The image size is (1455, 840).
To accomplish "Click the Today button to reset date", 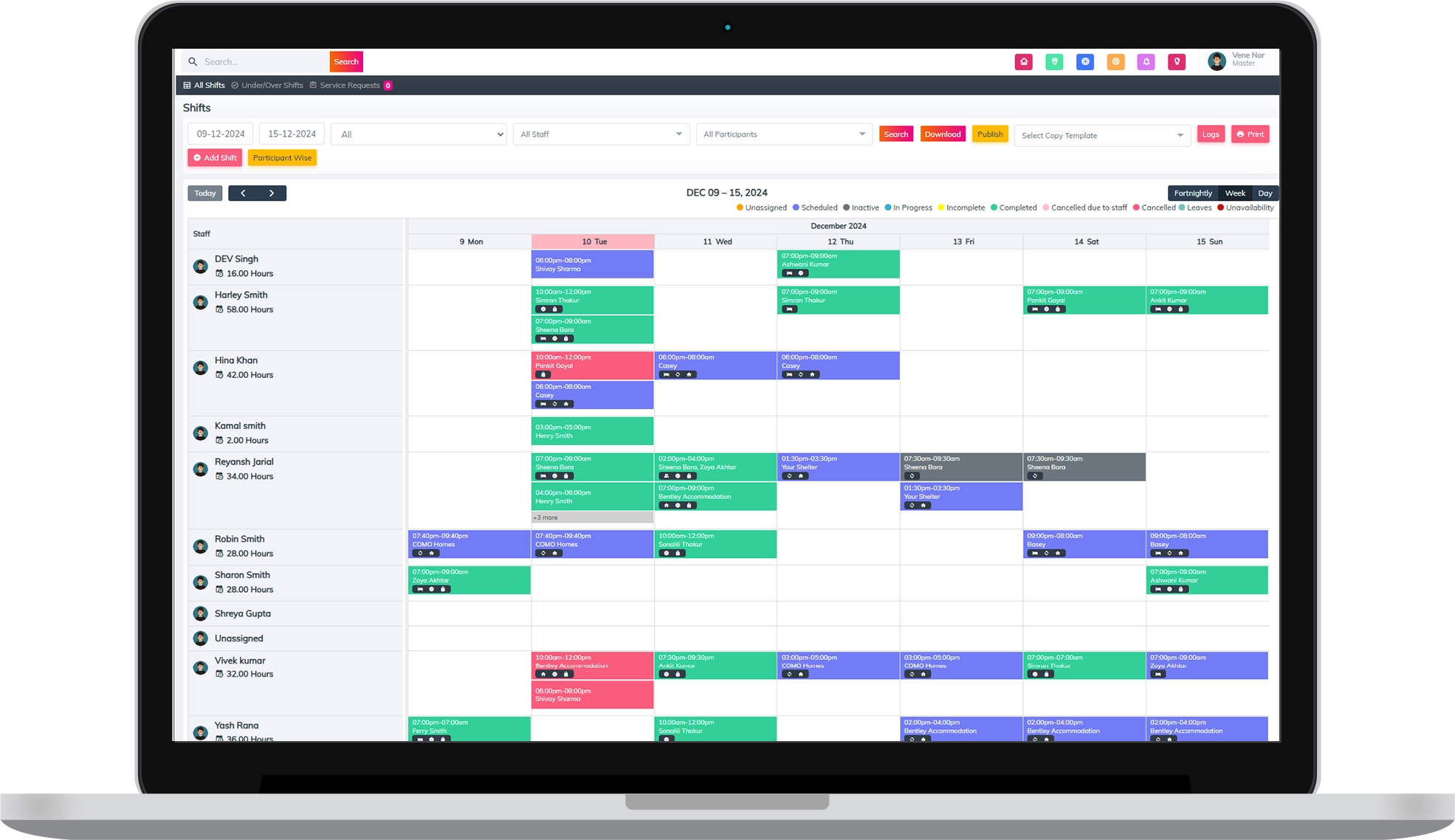I will pyautogui.click(x=205, y=193).
